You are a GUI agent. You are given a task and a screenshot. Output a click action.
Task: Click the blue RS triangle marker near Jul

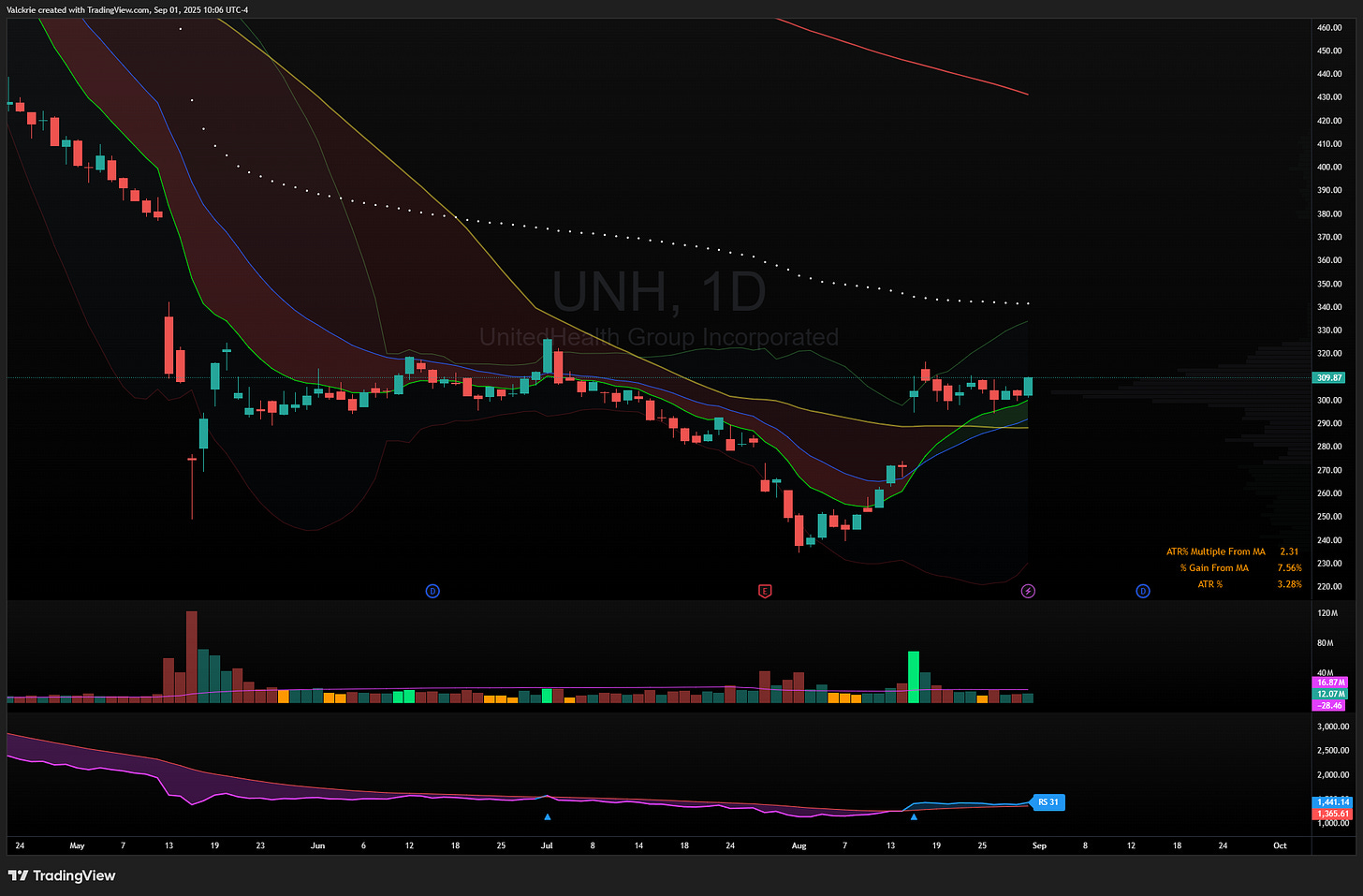click(x=548, y=816)
